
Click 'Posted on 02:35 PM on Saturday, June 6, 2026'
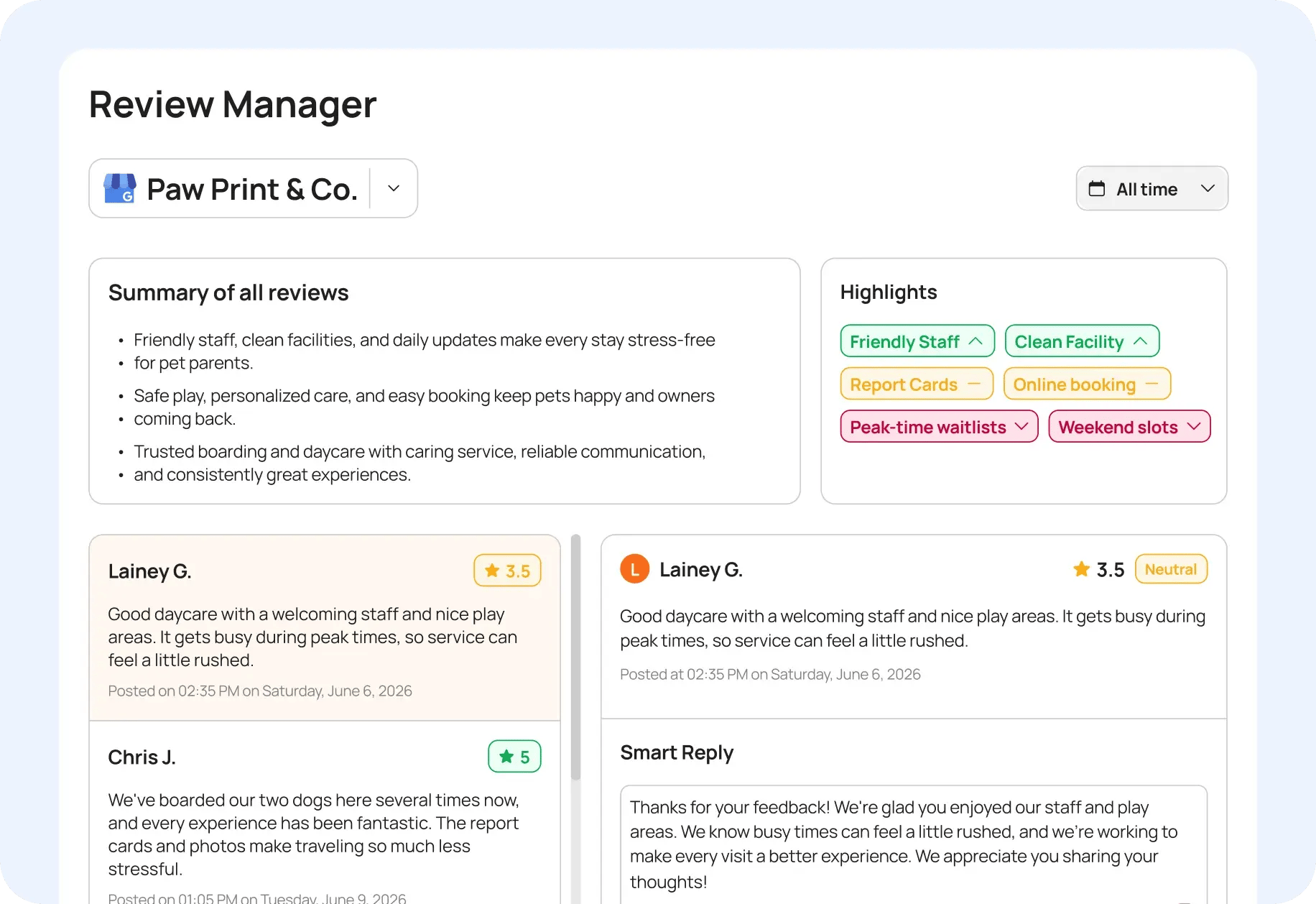point(260,691)
